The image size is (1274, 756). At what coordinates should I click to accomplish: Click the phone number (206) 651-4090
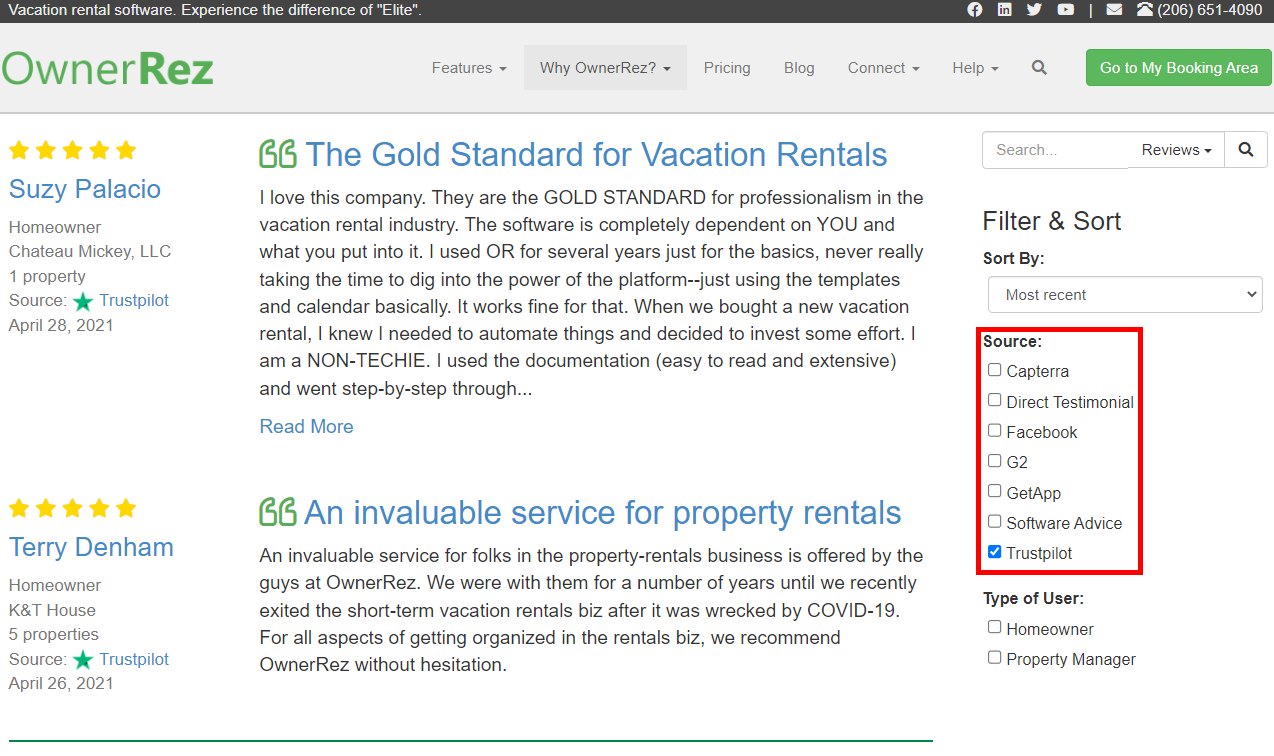(x=1209, y=10)
